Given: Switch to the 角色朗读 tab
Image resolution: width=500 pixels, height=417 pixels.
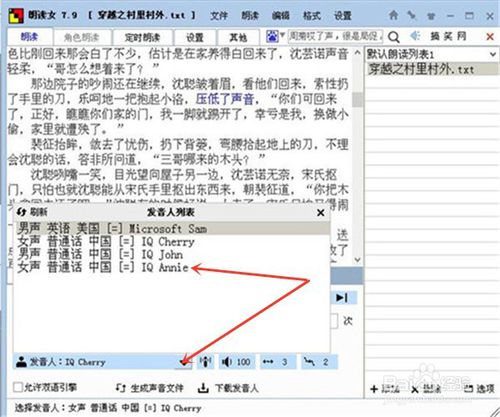Looking at the screenshot, I should tap(82, 37).
